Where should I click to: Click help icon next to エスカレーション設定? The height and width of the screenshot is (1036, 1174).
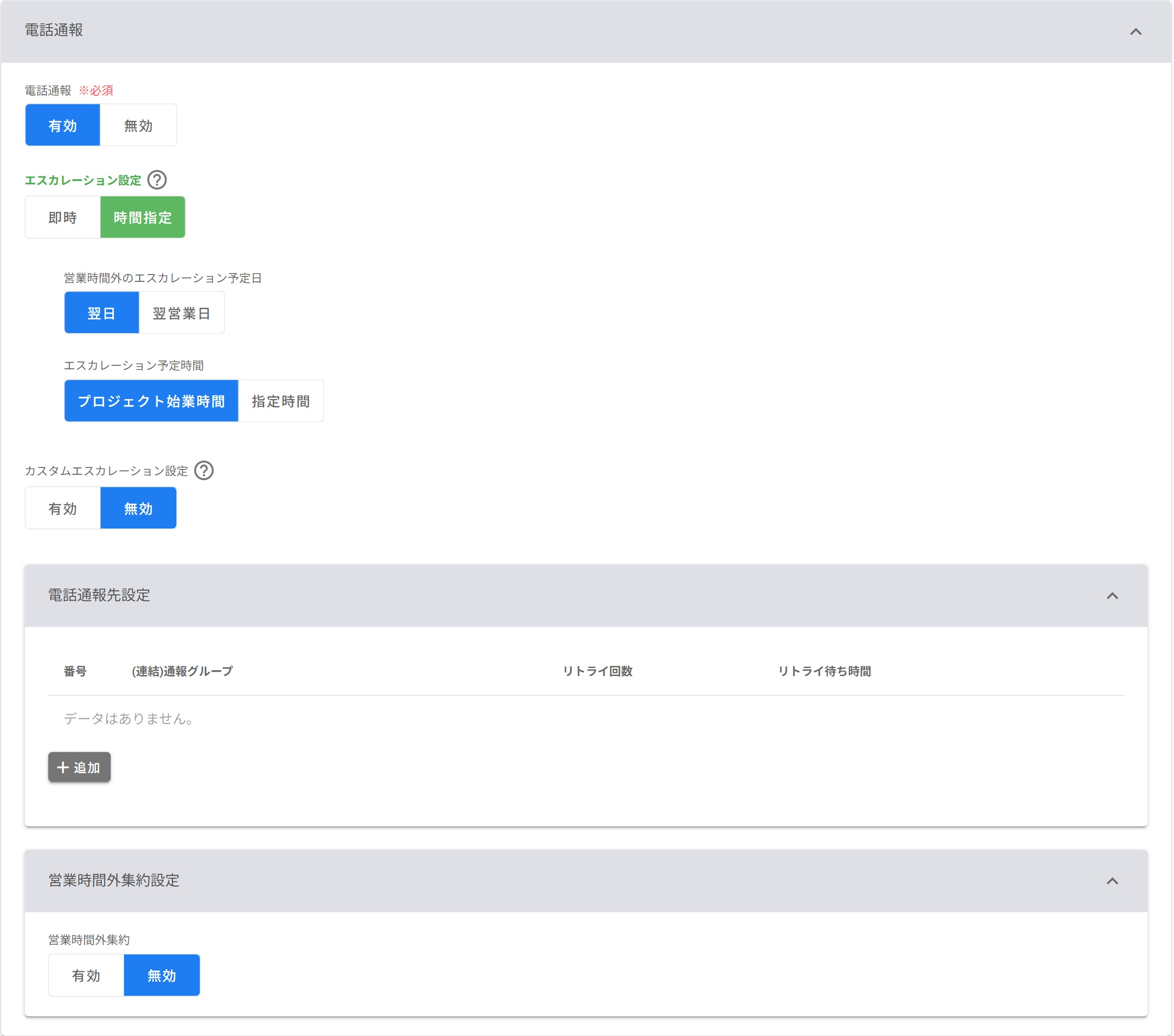[x=157, y=180]
